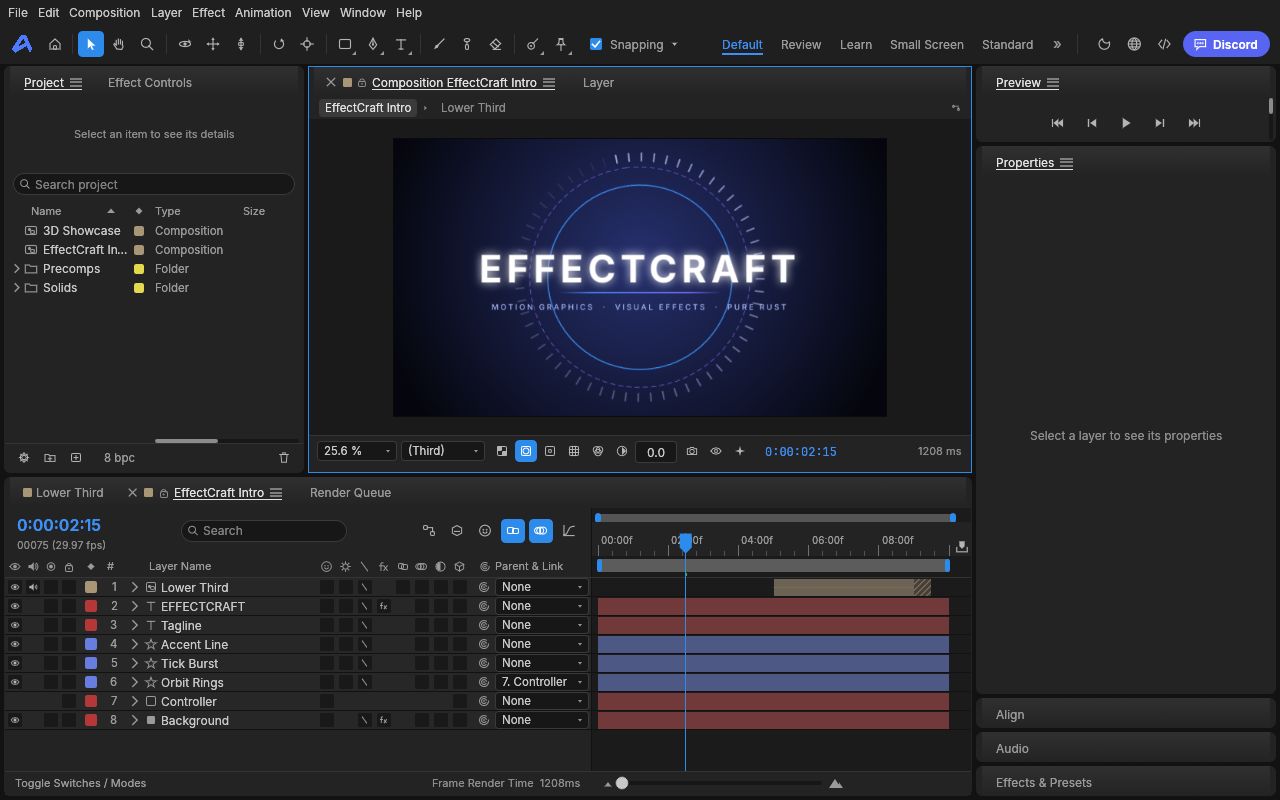Screen dimensions: 1280x800
Task: Go to Home screen icon
Action: tap(55, 44)
